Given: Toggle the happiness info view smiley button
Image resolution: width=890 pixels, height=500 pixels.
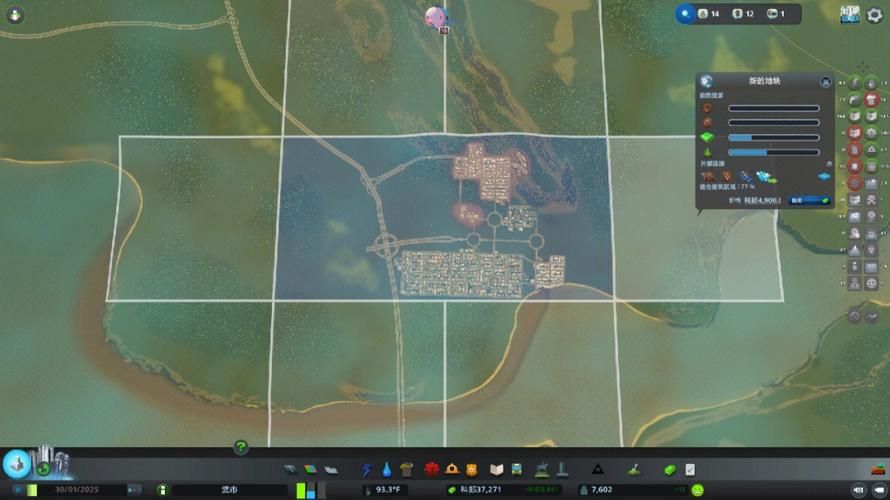Looking at the screenshot, I should [x=871, y=283].
